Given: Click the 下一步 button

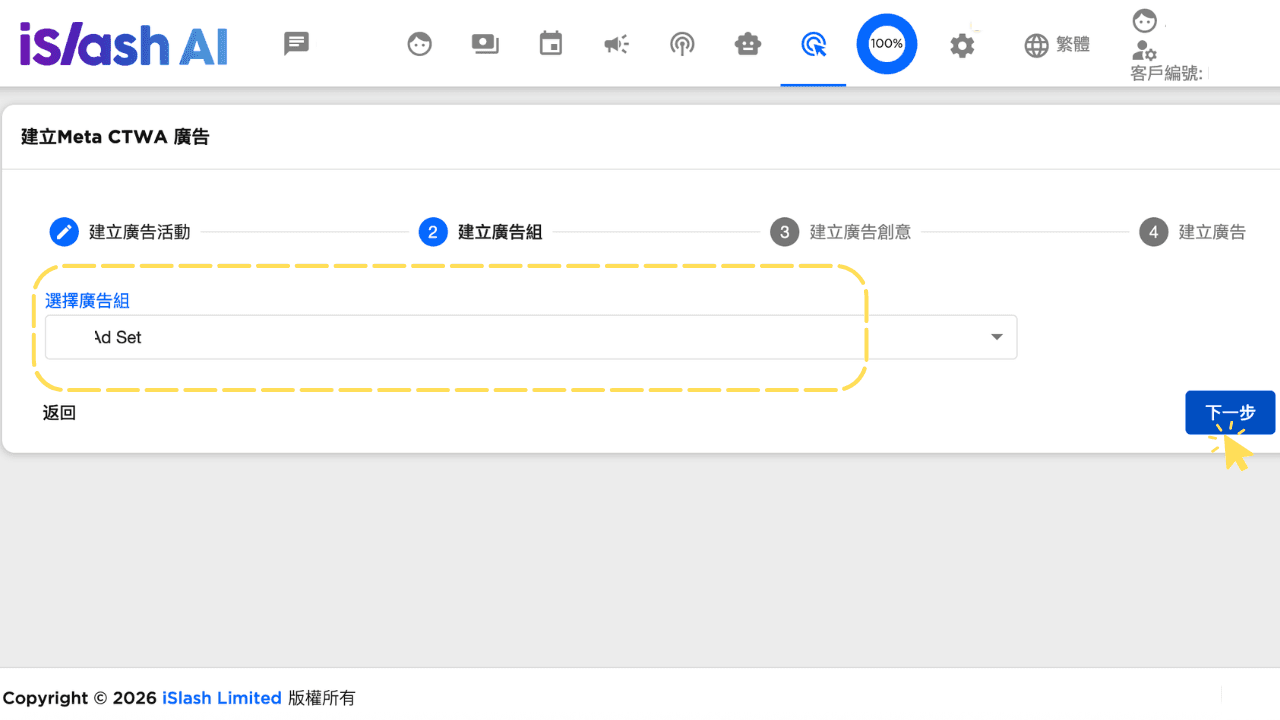Looking at the screenshot, I should point(1230,413).
